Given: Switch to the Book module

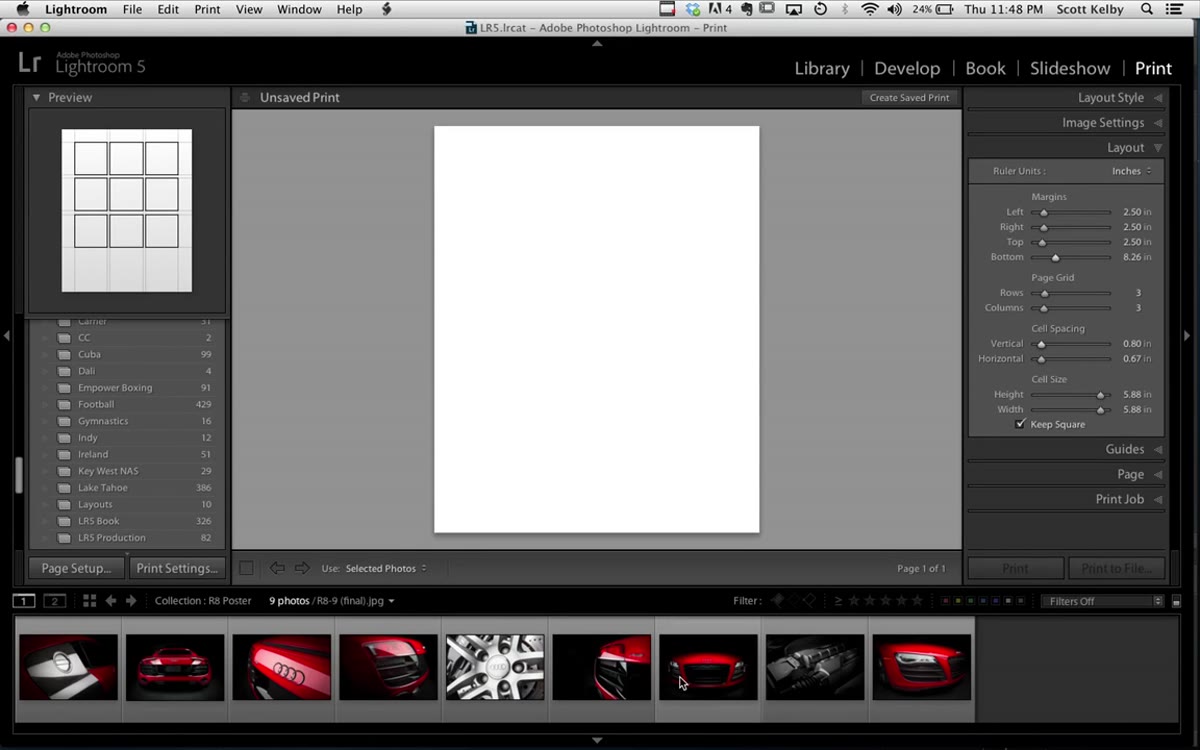Looking at the screenshot, I should point(985,68).
